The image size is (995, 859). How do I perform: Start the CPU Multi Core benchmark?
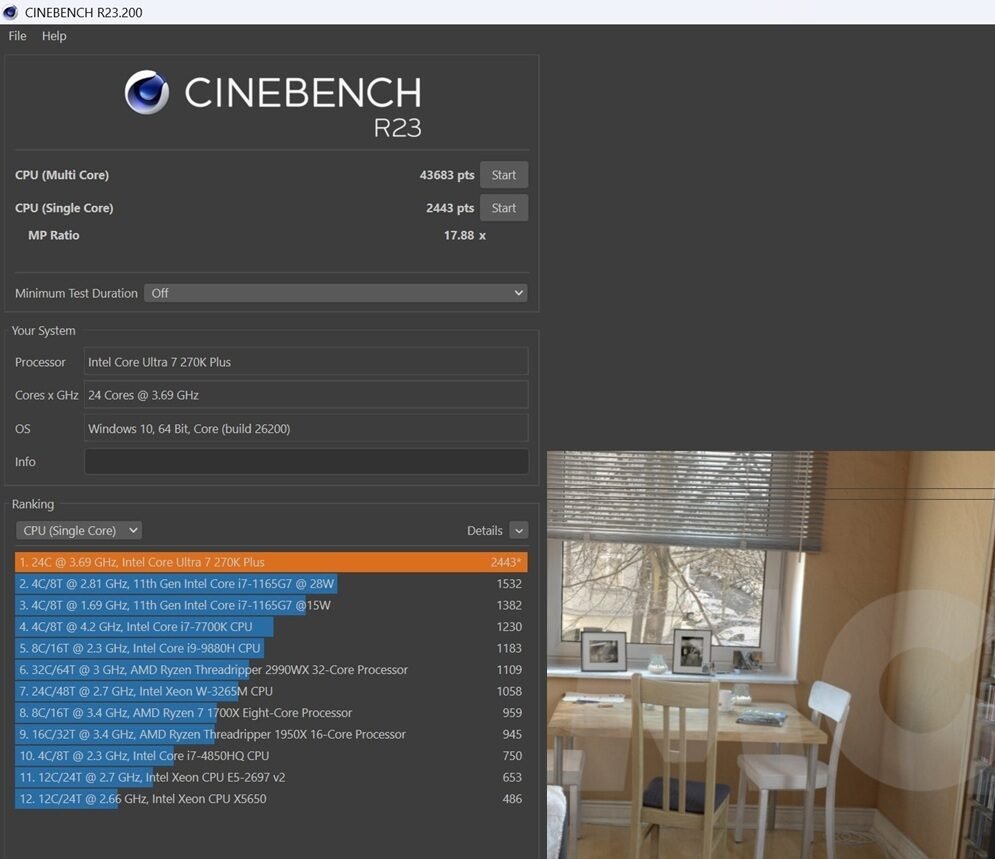pyautogui.click(x=503, y=174)
